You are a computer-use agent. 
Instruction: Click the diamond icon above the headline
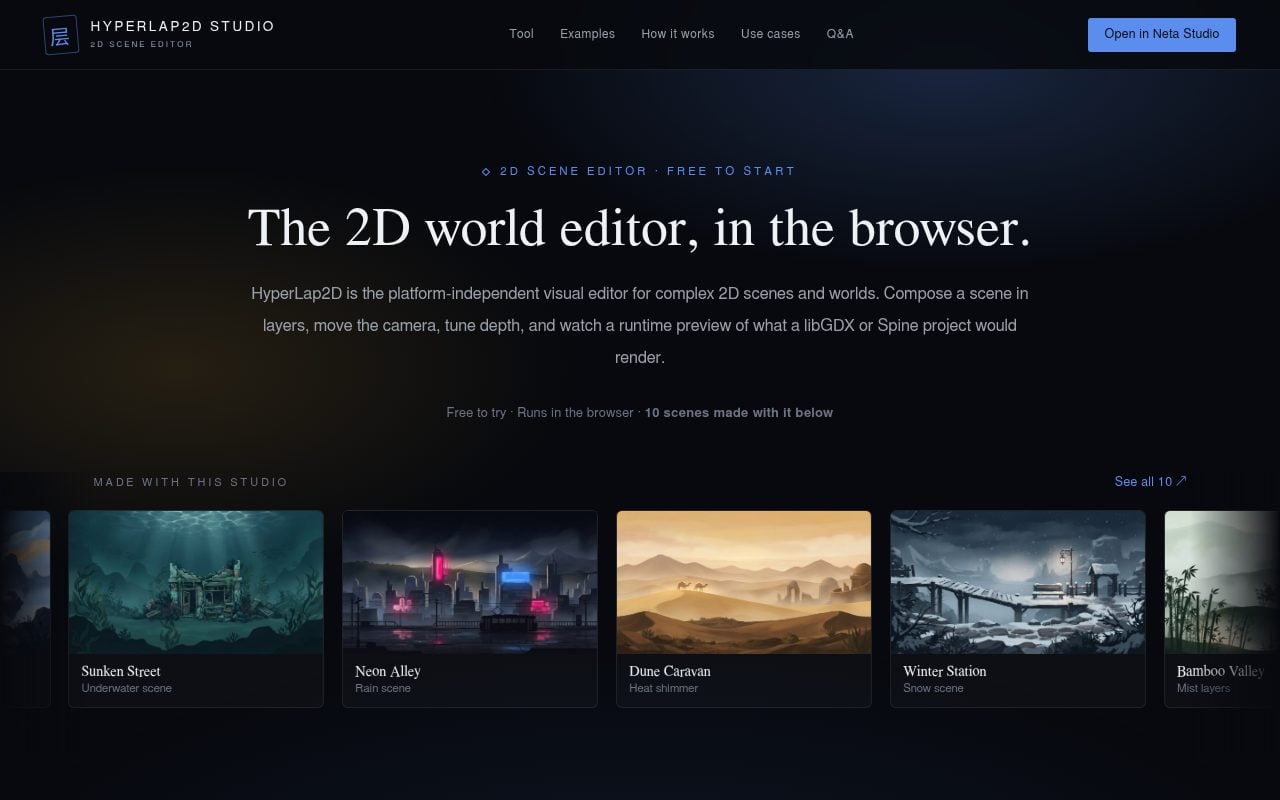[487, 172]
